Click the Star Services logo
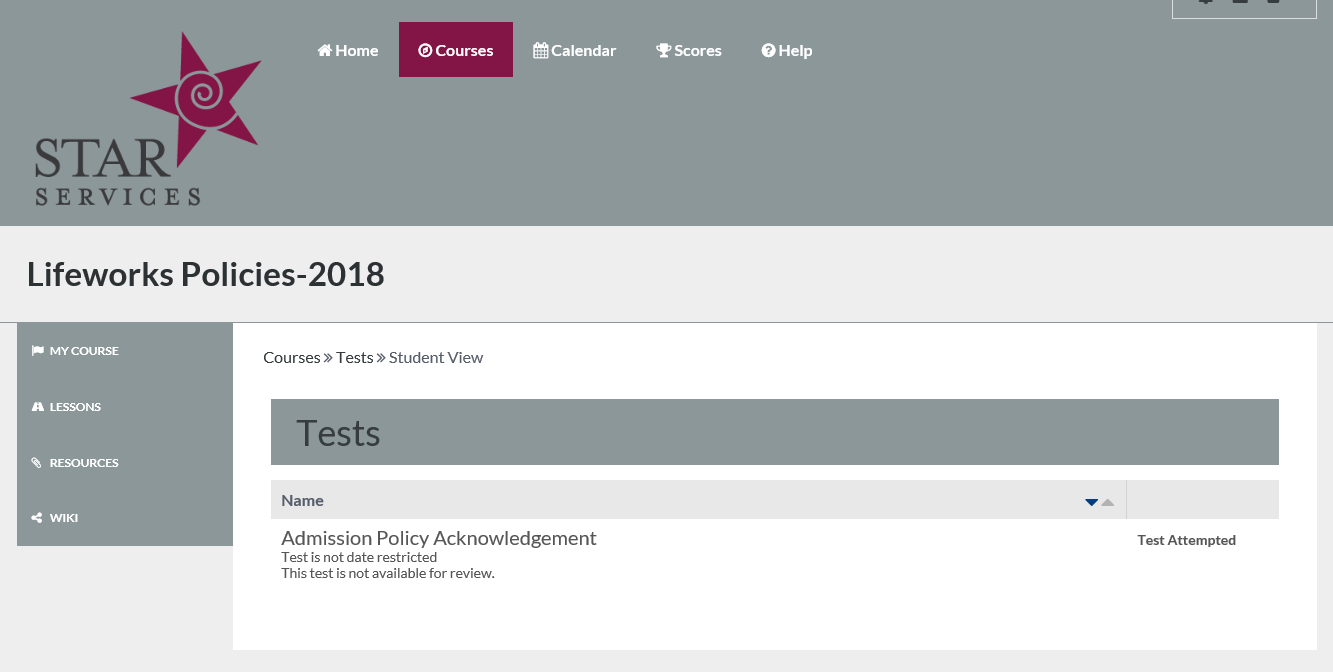 tap(147, 119)
